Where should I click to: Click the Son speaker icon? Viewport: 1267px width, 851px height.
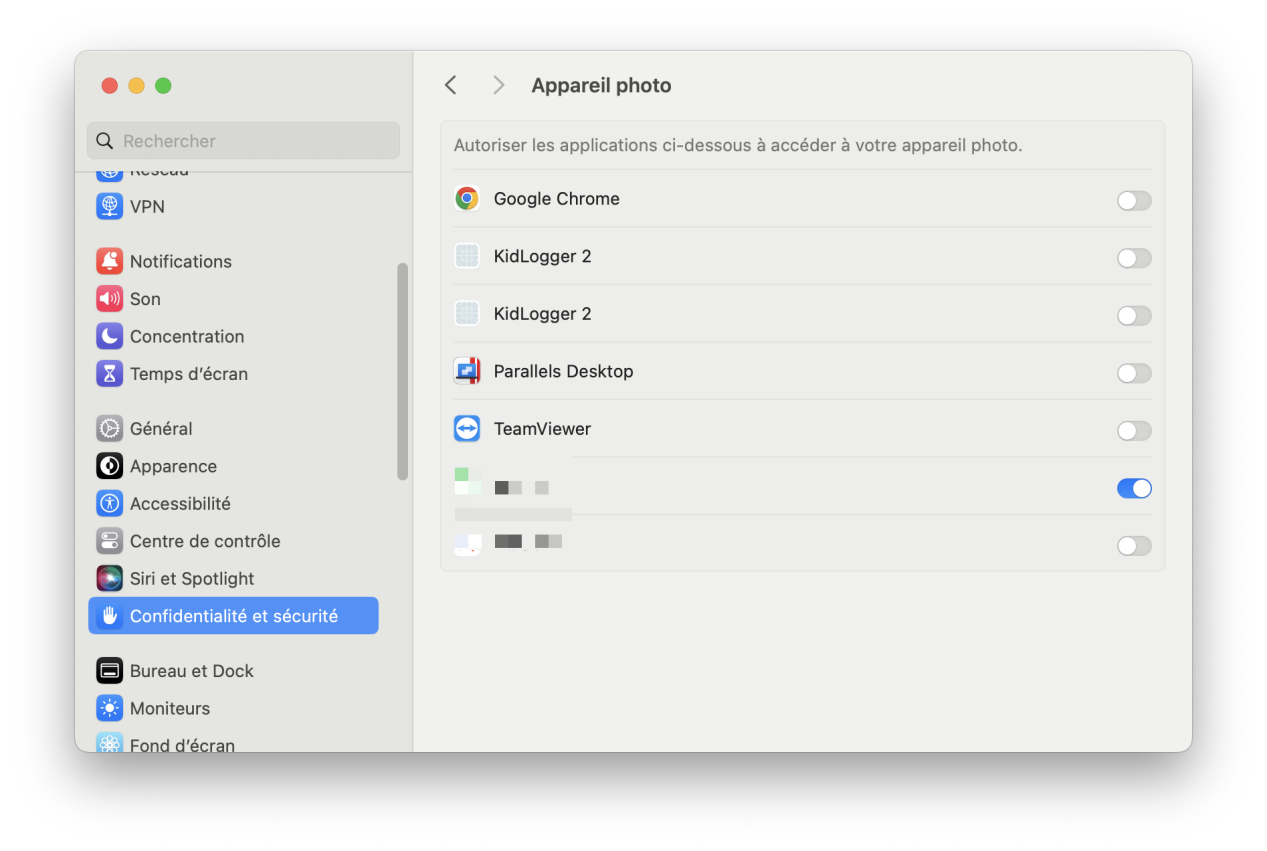109,299
